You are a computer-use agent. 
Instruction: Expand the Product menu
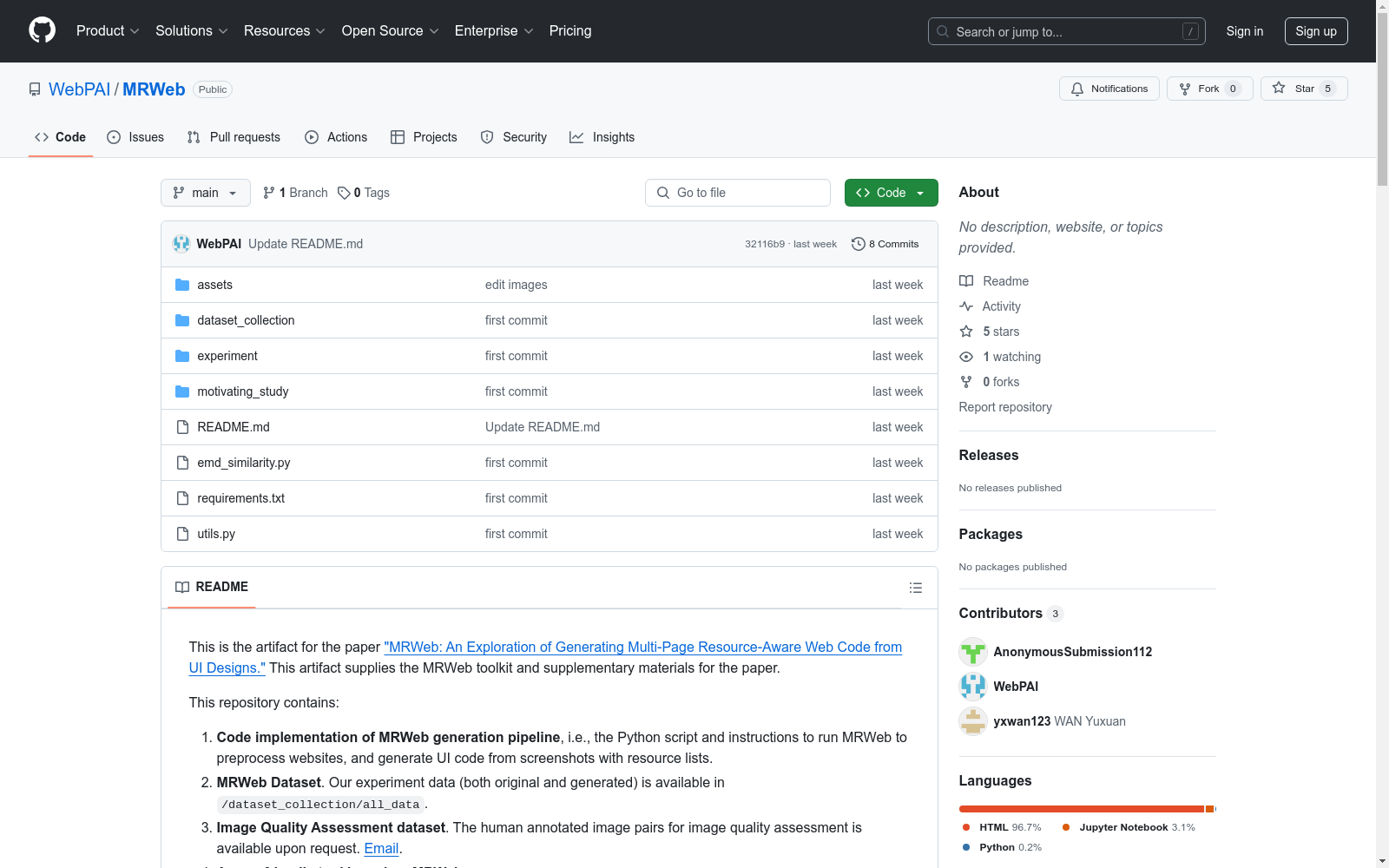[108, 30]
